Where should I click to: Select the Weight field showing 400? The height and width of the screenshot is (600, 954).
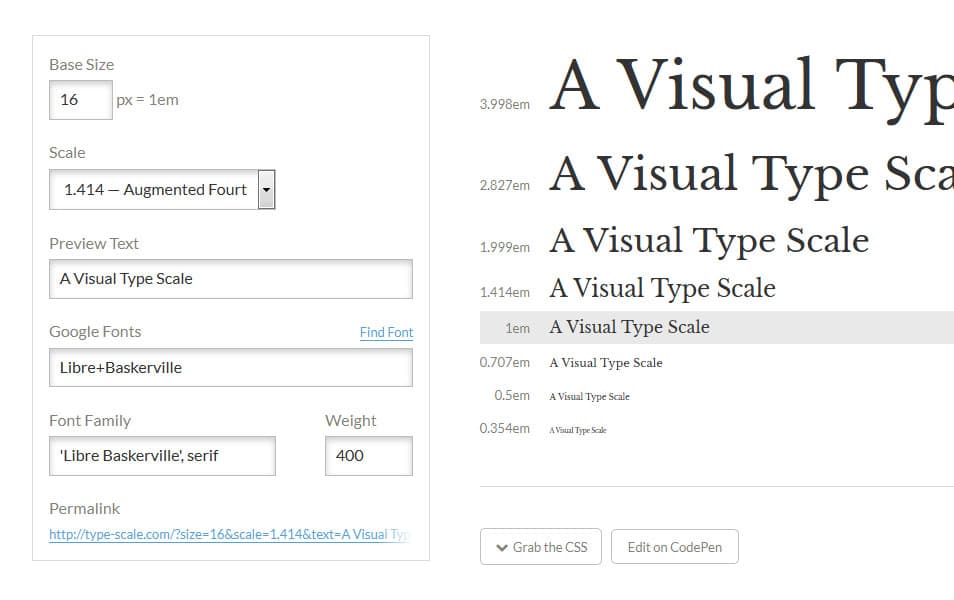(368, 455)
